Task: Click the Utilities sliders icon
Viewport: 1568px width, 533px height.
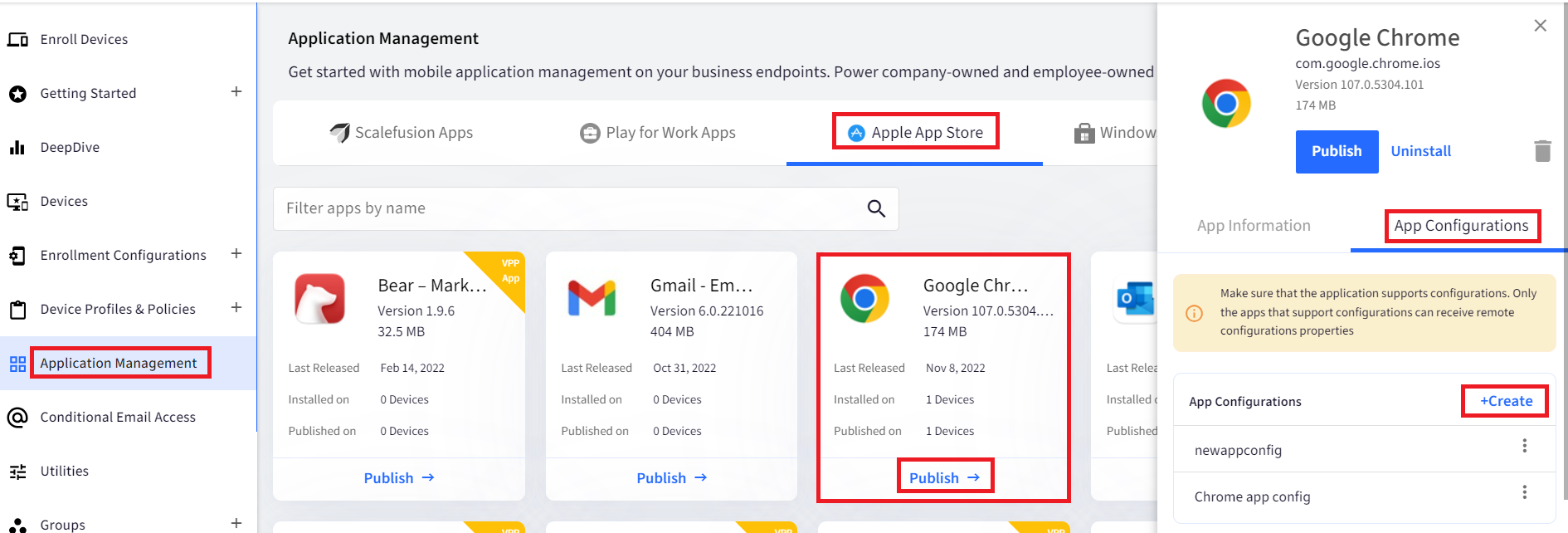Action: [x=17, y=472]
